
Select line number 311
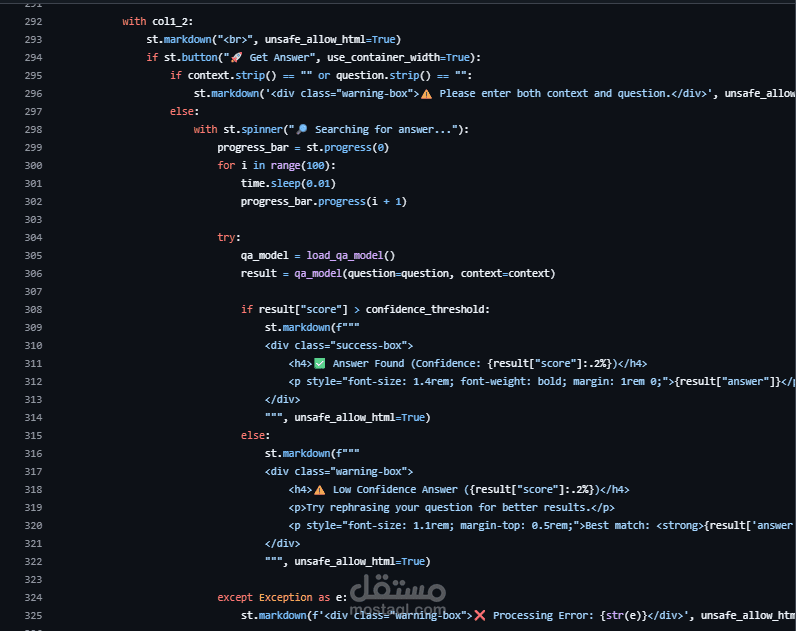(x=34, y=363)
